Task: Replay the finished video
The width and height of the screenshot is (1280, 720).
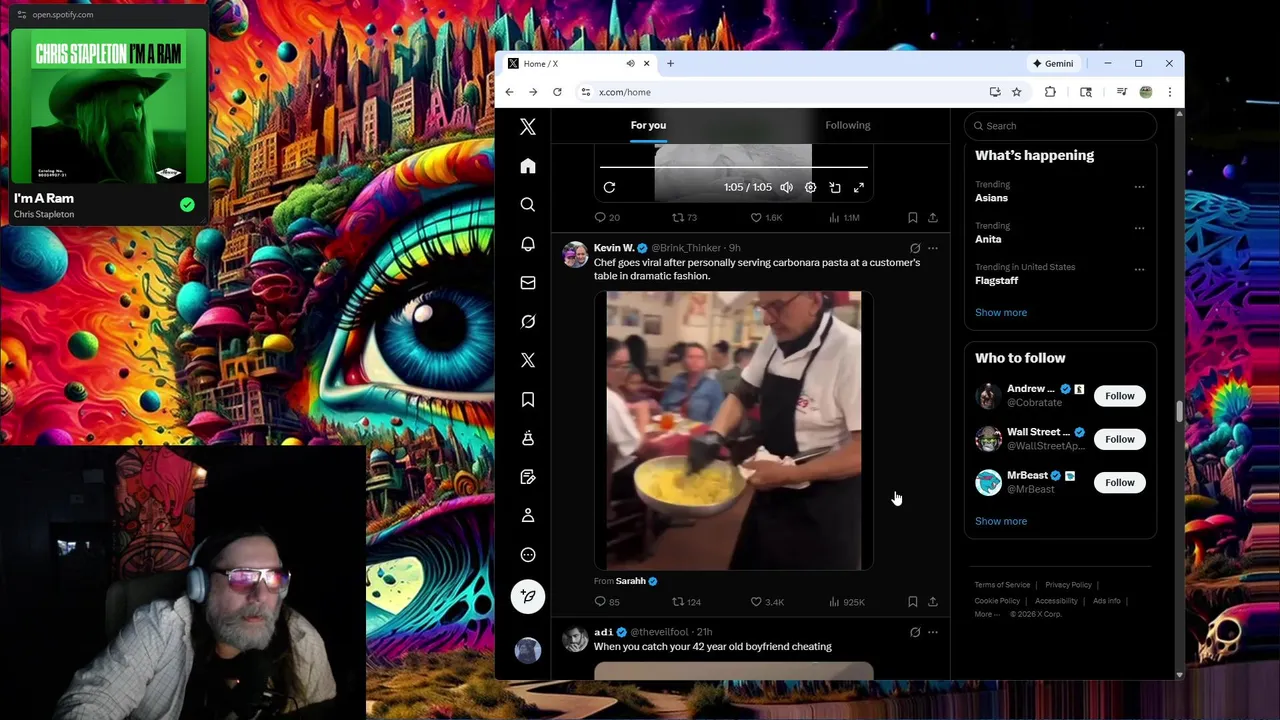Action: pos(609,187)
